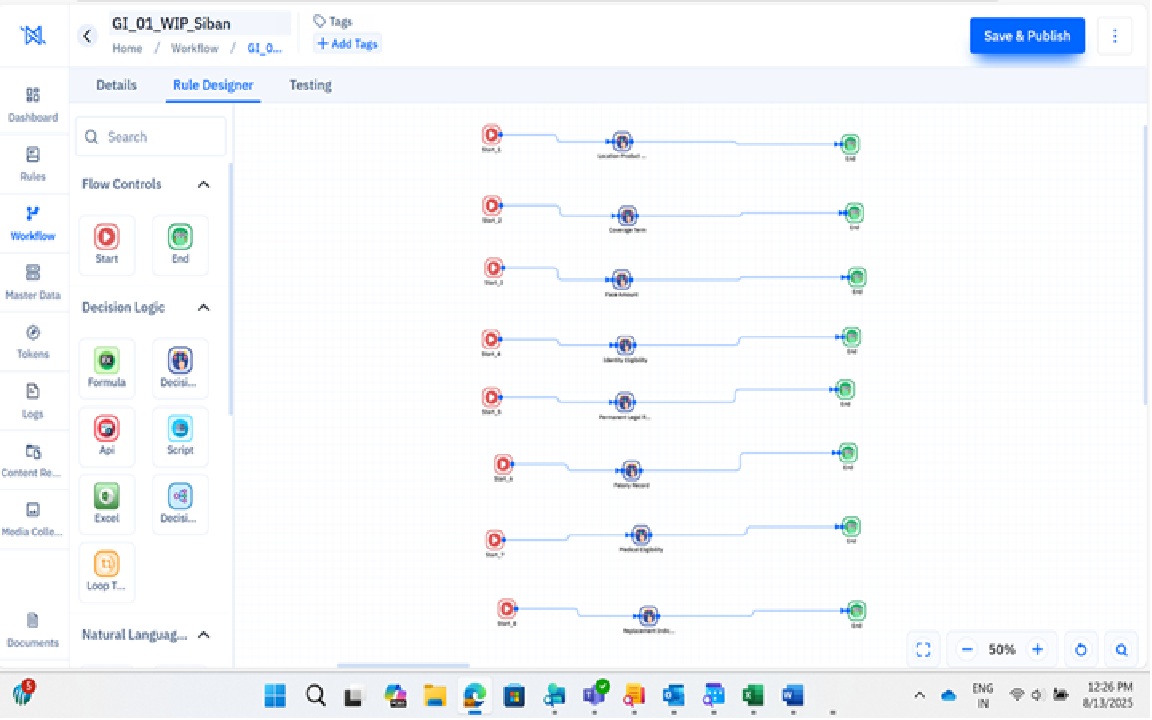This screenshot has width=1152, height=720.
Task: Go back using the left chevron
Action: tap(87, 35)
